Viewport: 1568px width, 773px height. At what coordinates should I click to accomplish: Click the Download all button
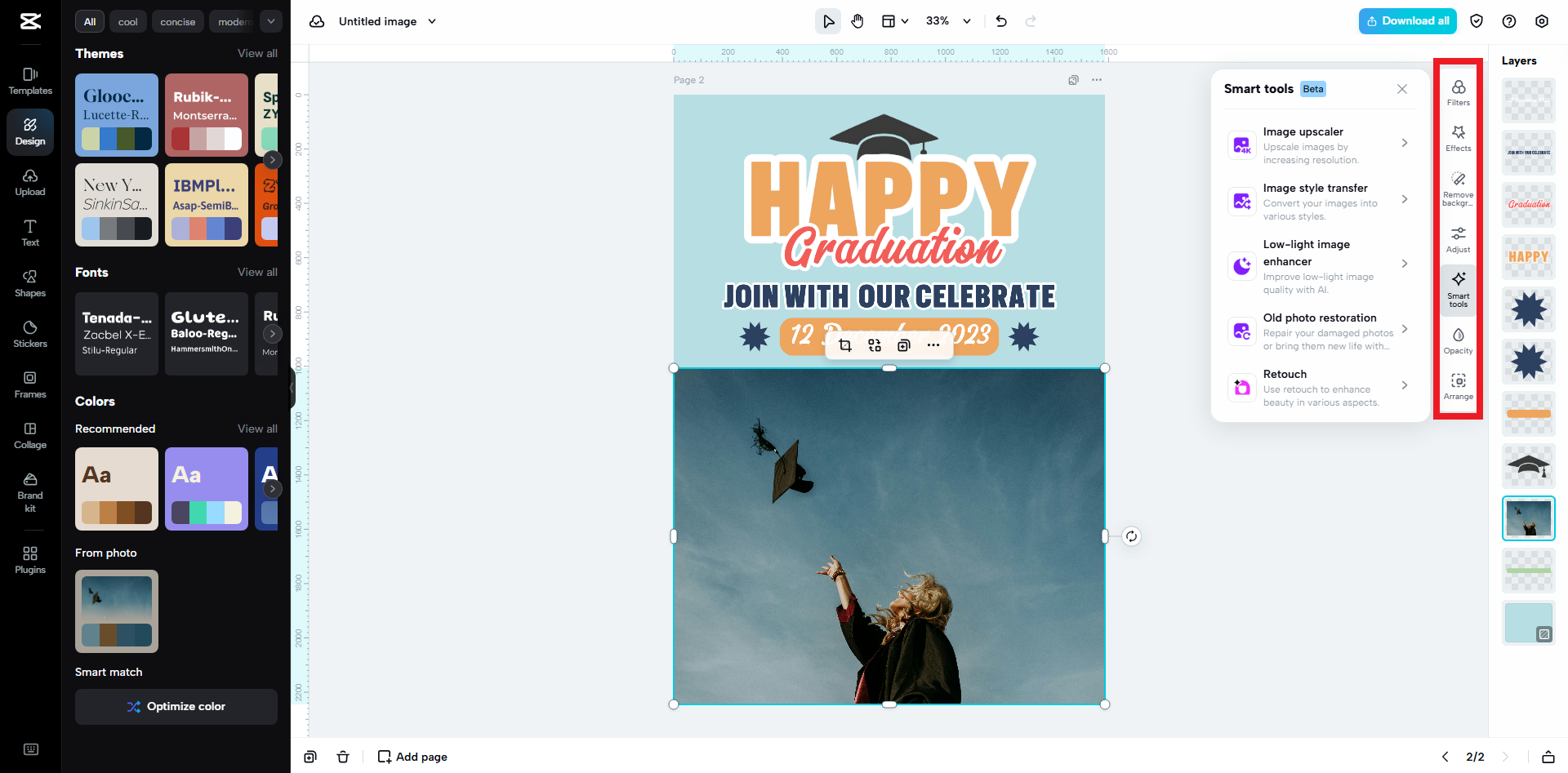tap(1407, 20)
